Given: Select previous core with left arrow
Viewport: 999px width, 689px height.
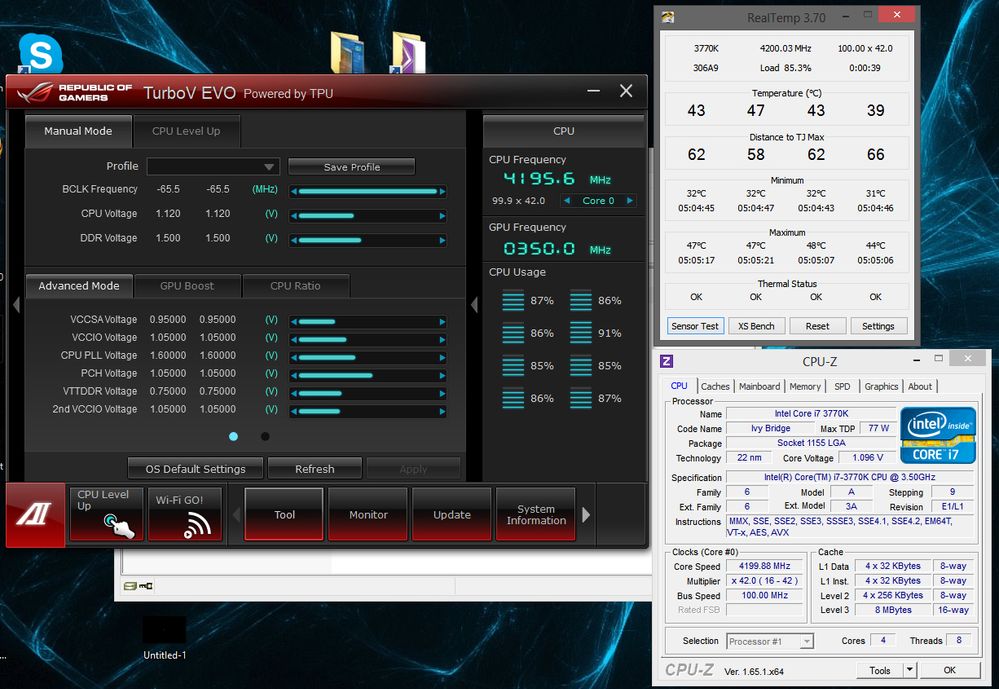Looking at the screenshot, I should point(567,200).
